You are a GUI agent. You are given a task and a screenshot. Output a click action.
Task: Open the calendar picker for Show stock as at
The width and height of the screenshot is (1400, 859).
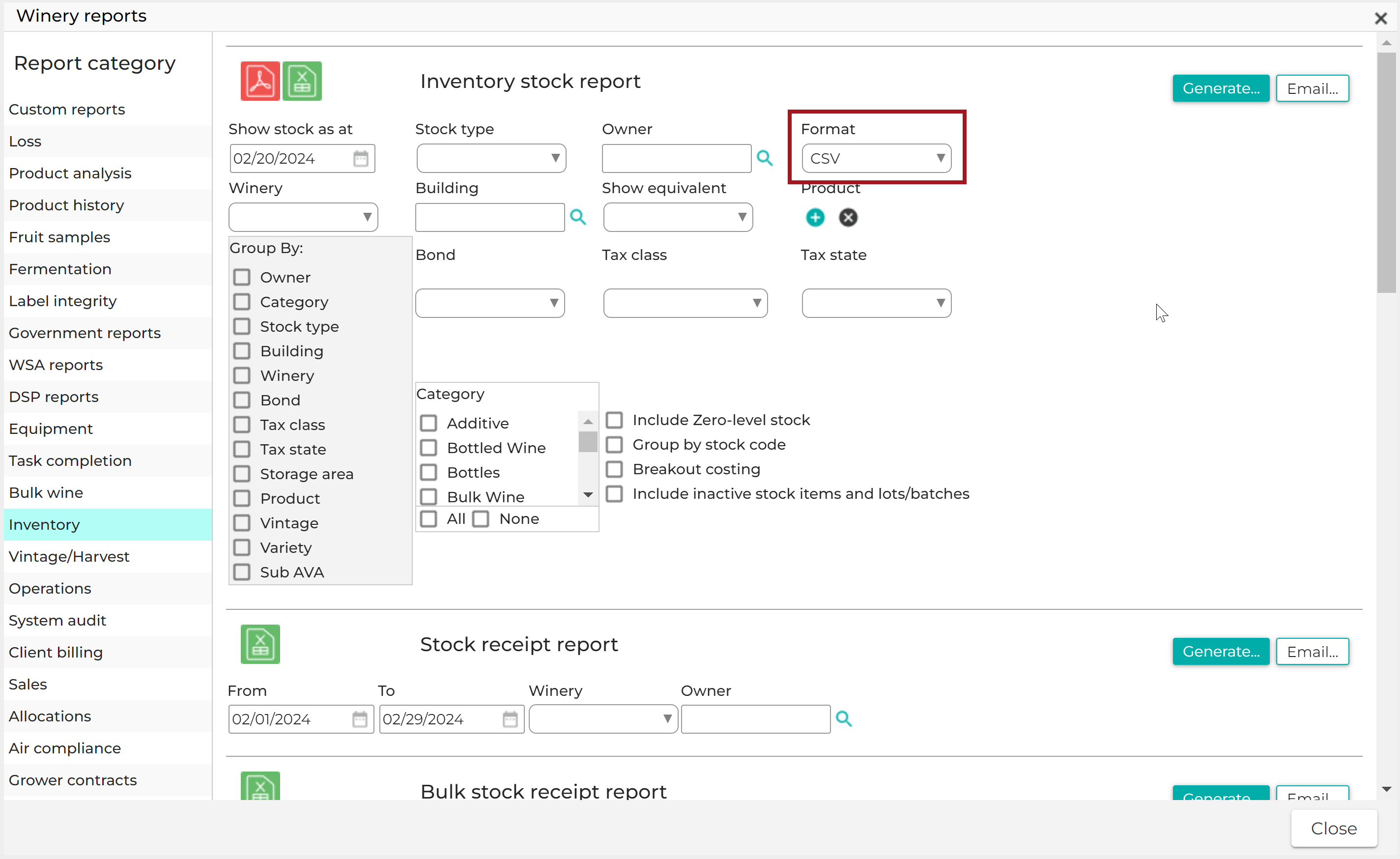[x=360, y=158]
